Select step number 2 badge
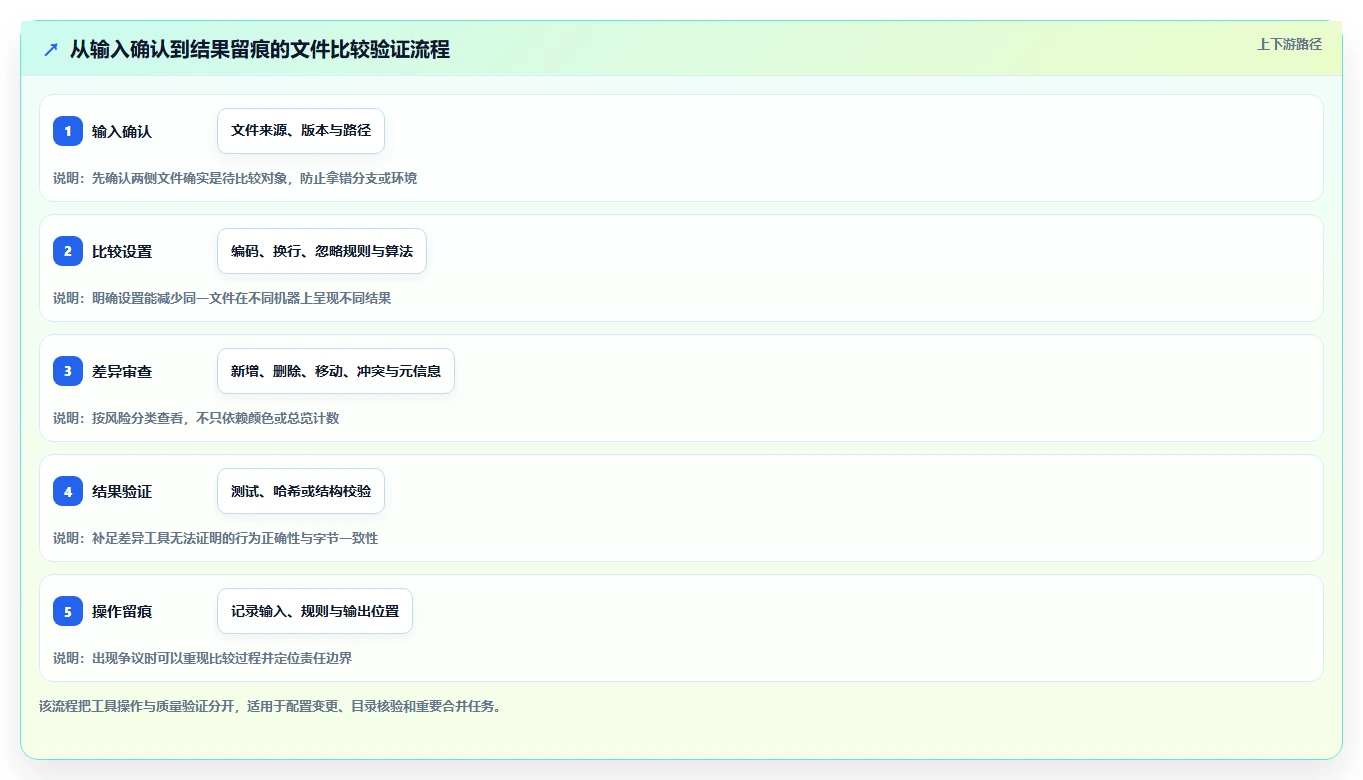This screenshot has width=1363, height=780. 68,251
